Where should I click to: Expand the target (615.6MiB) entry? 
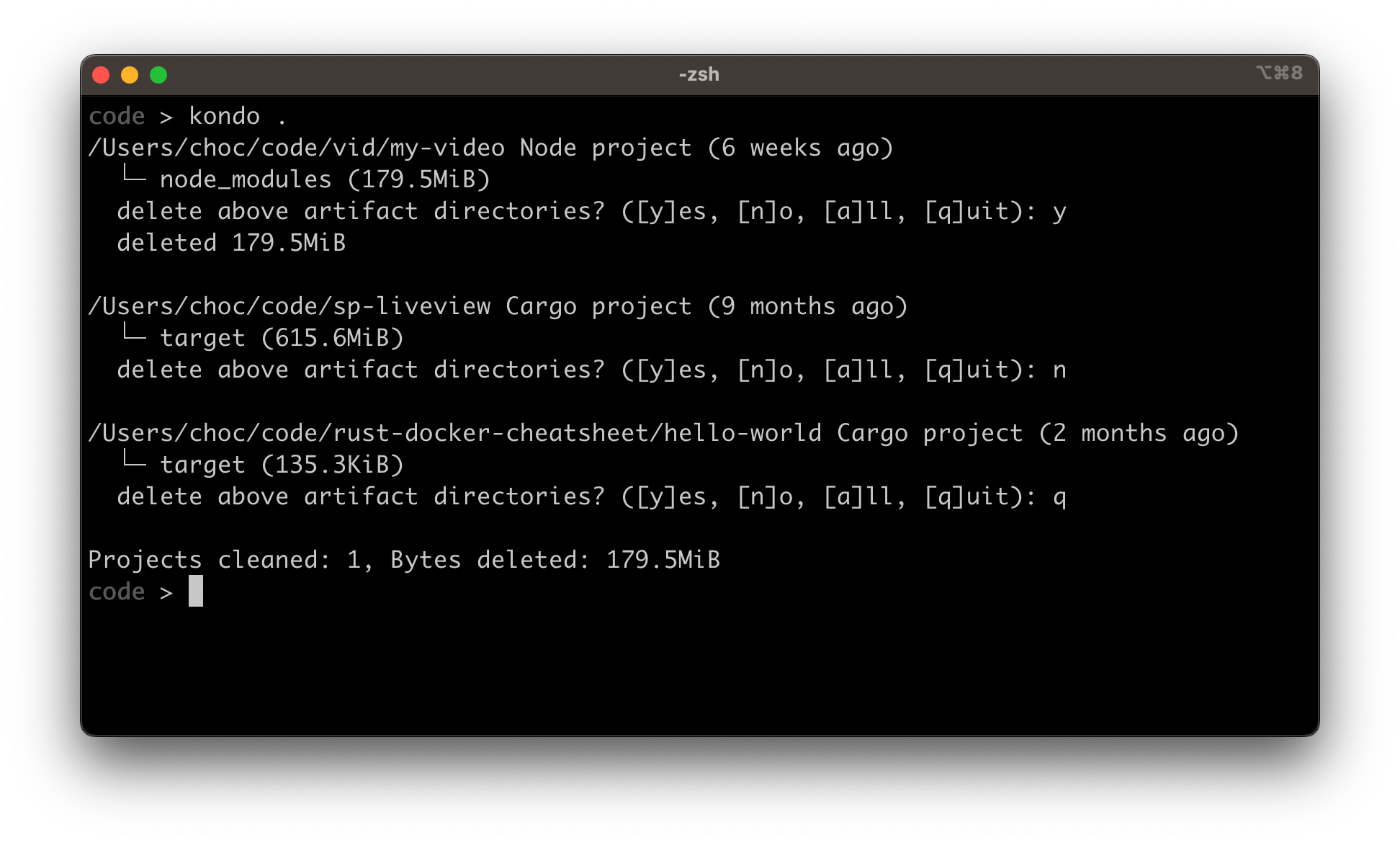pos(282,337)
